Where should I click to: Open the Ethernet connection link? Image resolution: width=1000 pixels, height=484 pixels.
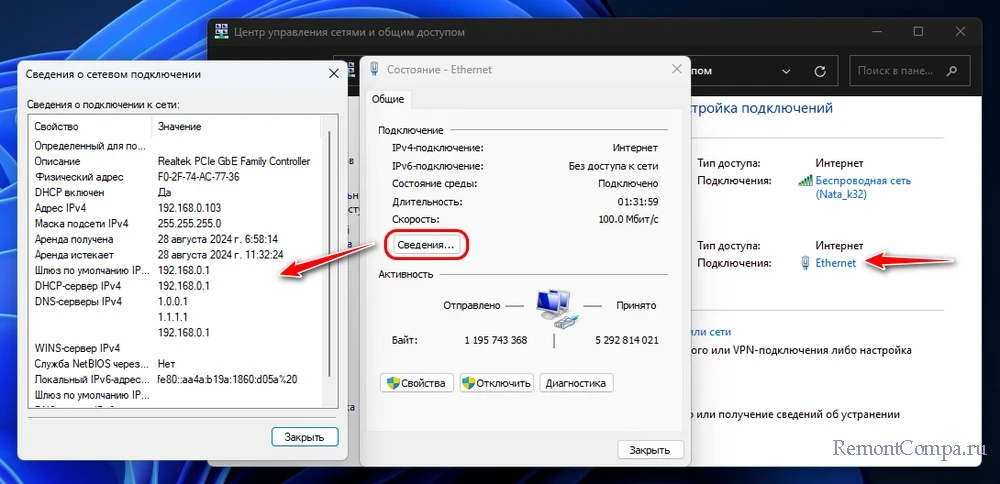pos(836,263)
